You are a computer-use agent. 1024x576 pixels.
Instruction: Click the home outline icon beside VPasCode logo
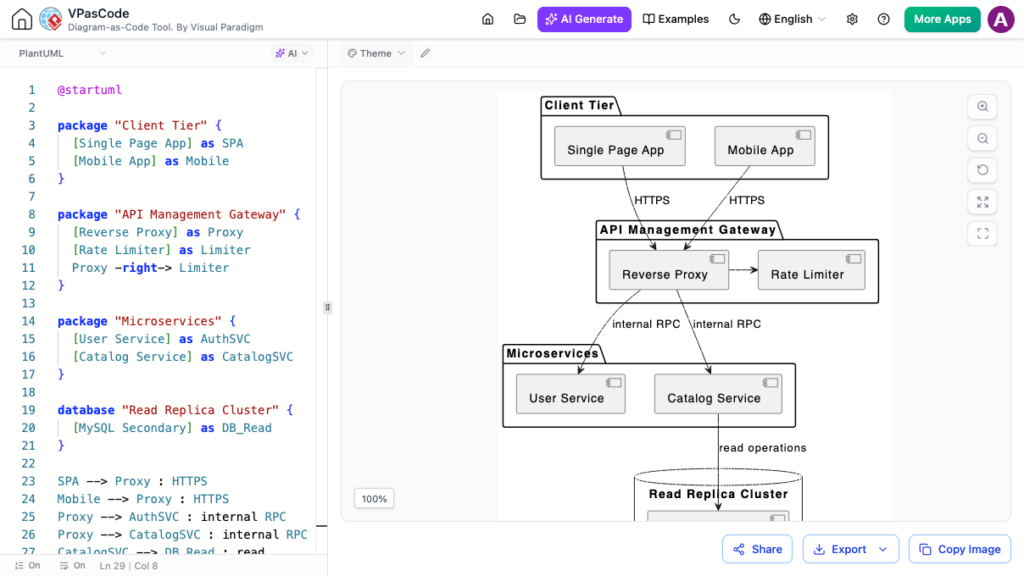(x=22, y=19)
